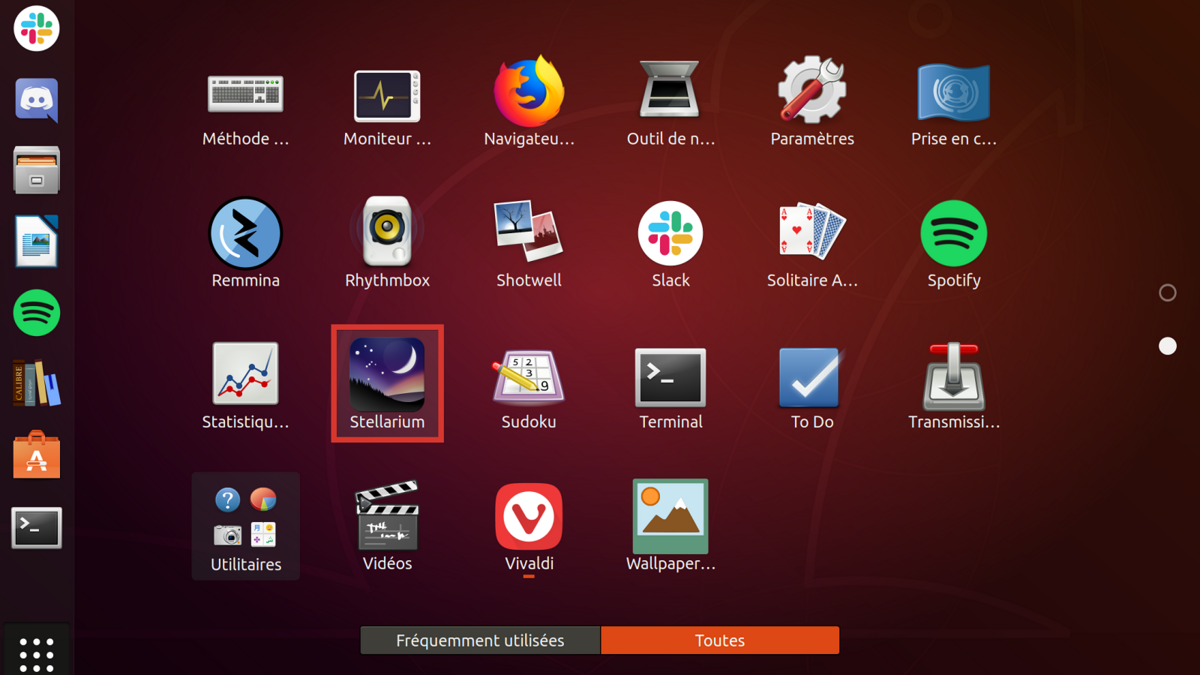1200x675 pixels.
Task: Open Slack from the dock
Action: 37,29
